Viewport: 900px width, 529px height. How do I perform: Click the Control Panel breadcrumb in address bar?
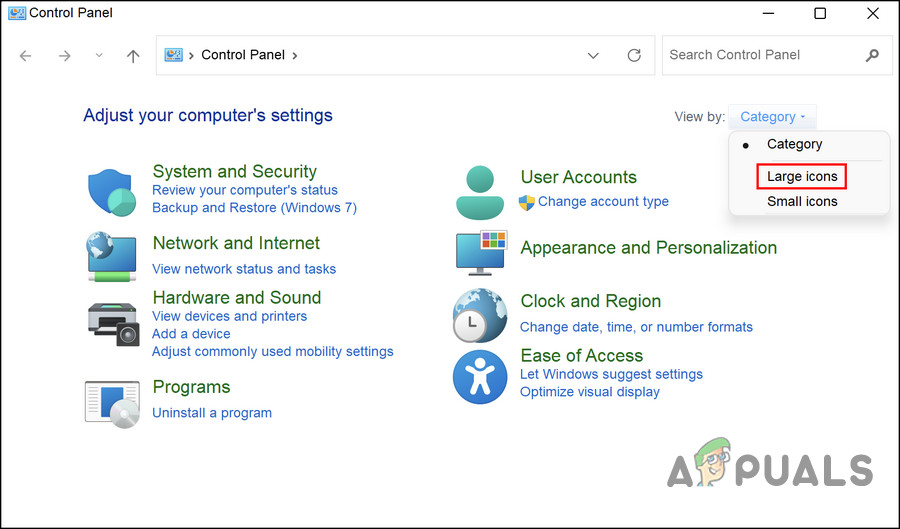[243, 55]
